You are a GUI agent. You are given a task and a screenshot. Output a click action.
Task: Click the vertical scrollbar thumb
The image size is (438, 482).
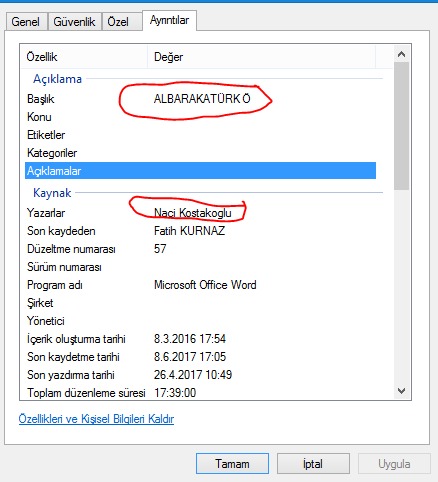tap(402, 126)
